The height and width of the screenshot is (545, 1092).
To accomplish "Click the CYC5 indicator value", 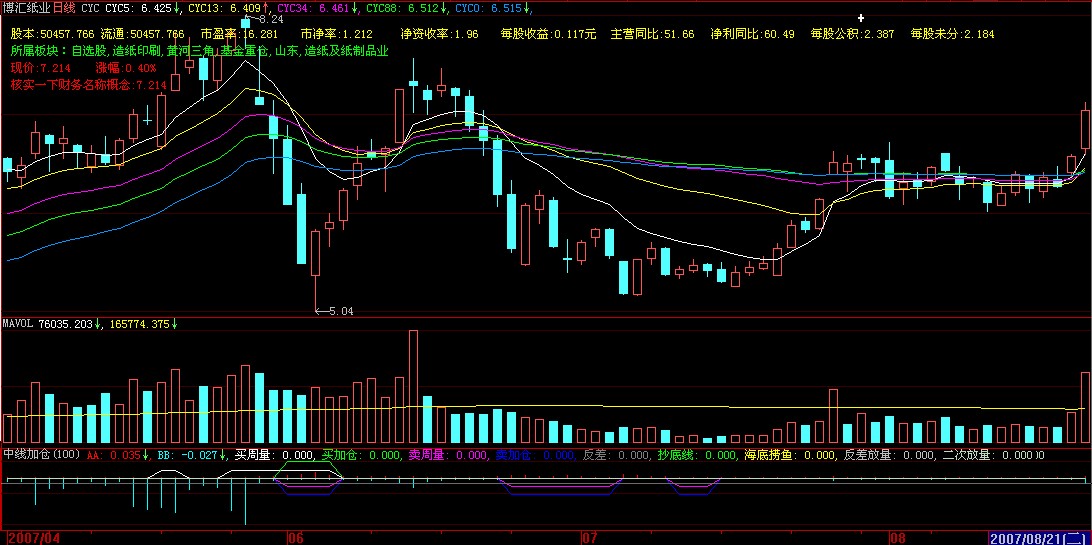I will tap(138, 8).
